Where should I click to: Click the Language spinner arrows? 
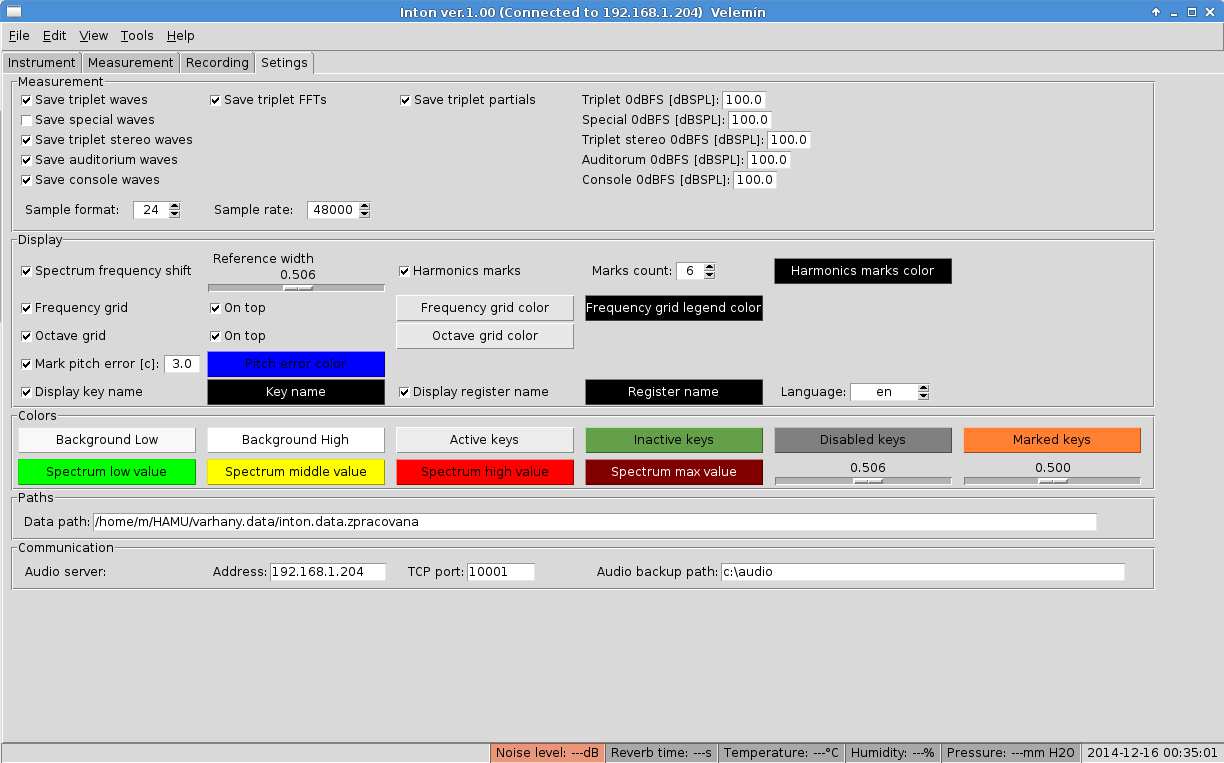[x=923, y=392]
